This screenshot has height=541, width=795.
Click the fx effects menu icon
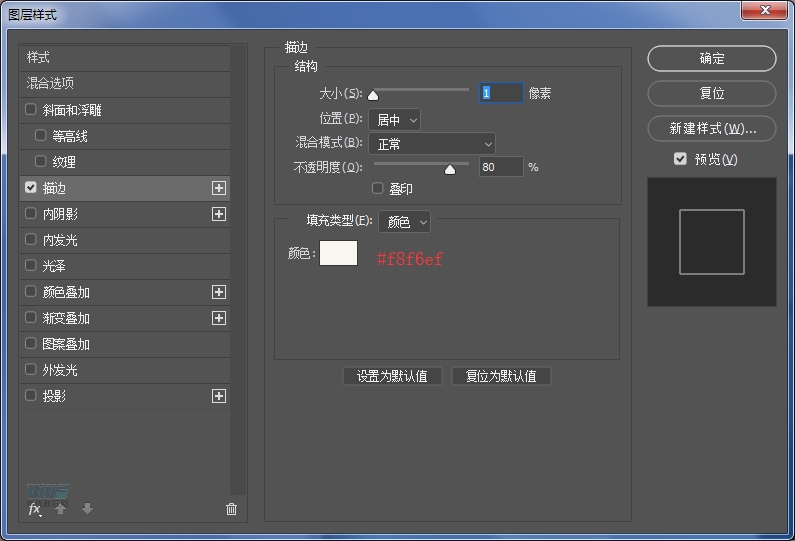(x=34, y=509)
